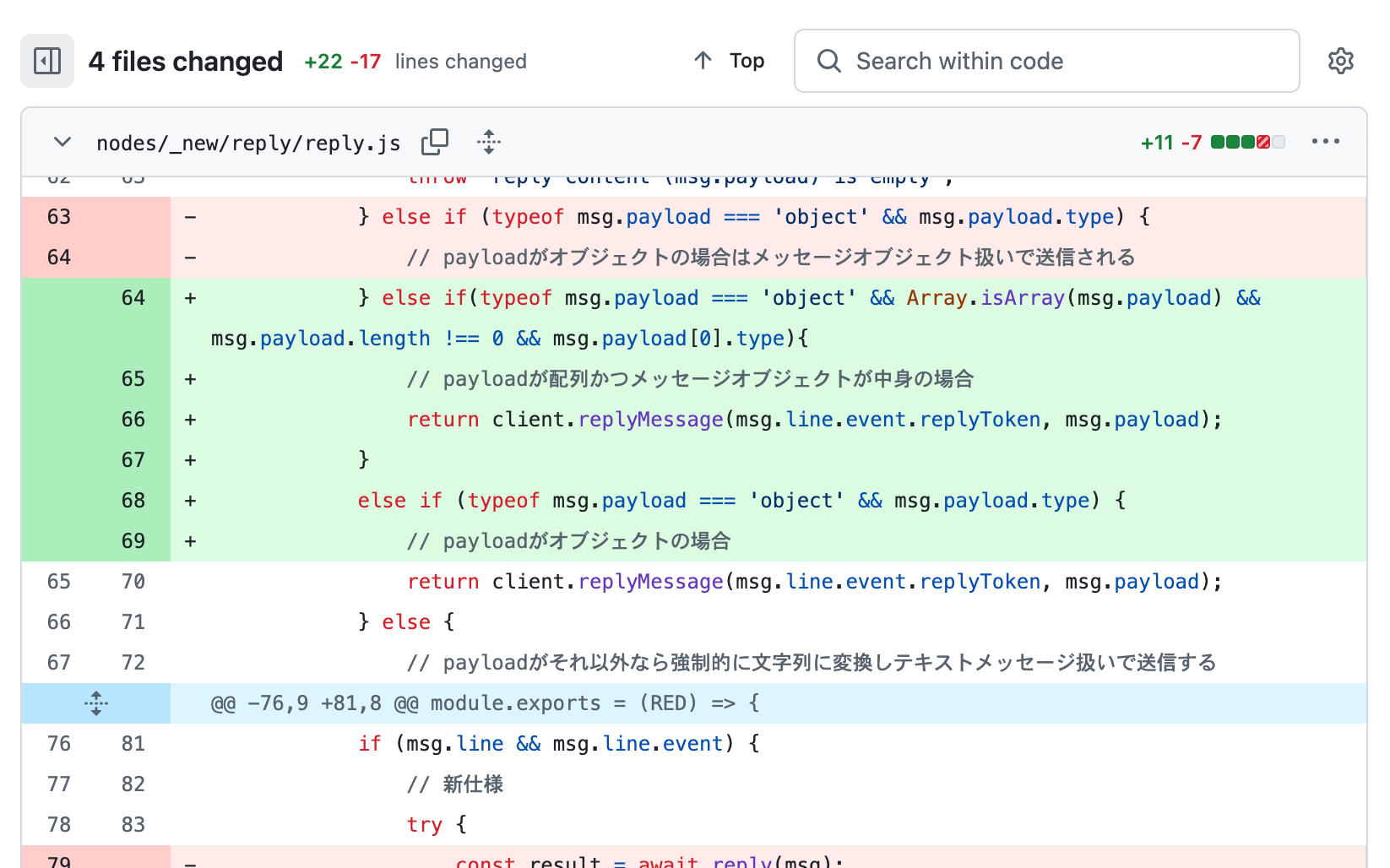
Task: Click the '@@ -76,9 +81,8 @@' hunk header
Action: click(485, 703)
